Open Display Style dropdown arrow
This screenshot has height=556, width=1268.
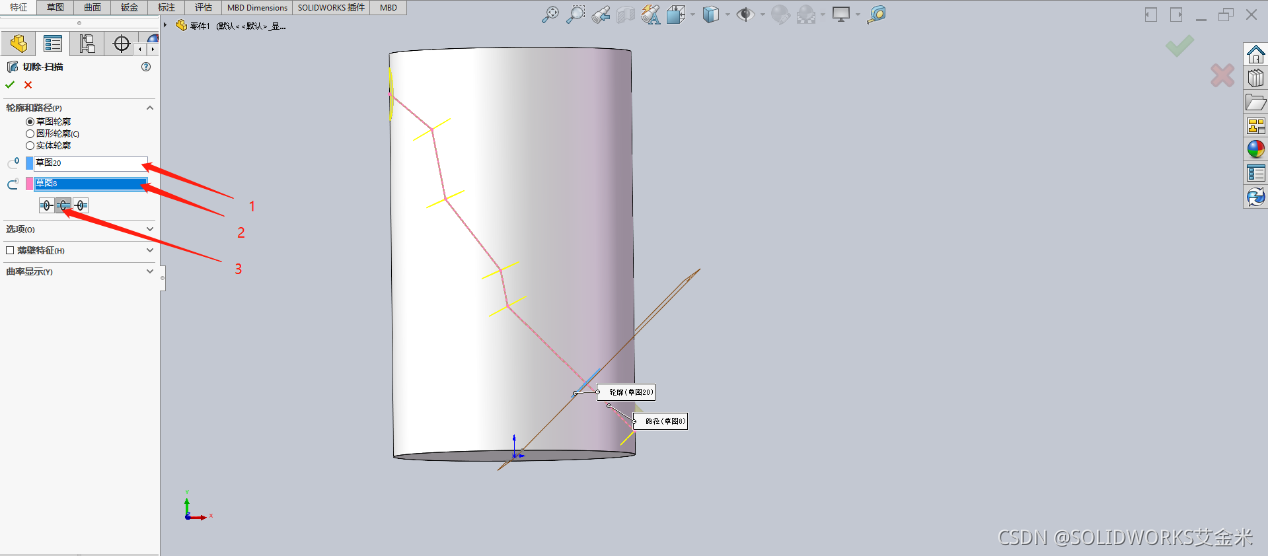pyautogui.click(x=727, y=14)
